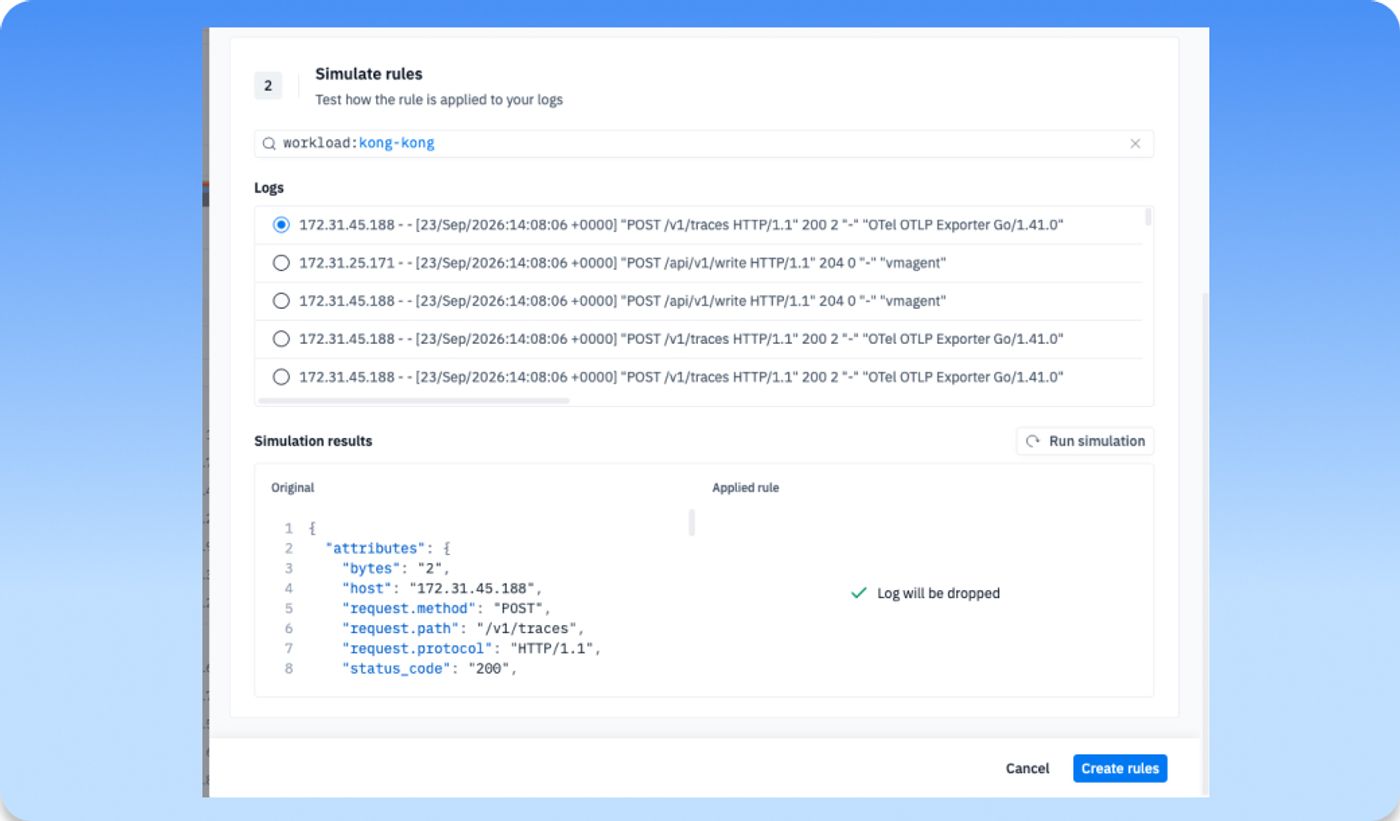Click the Create rules button
The height and width of the screenshot is (821, 1400).
pyautogui.click(x=1120, y=768)
